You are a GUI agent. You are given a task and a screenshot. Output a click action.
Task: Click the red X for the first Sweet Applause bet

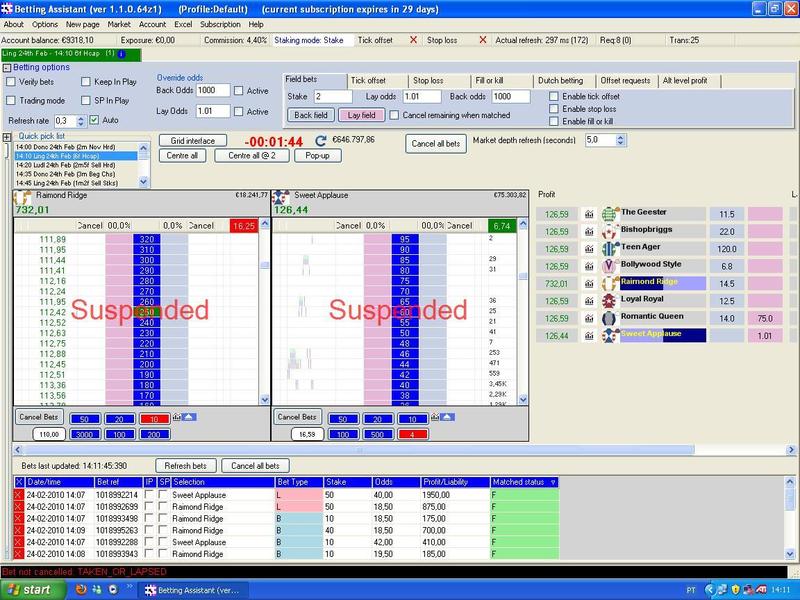click(19, 495)
